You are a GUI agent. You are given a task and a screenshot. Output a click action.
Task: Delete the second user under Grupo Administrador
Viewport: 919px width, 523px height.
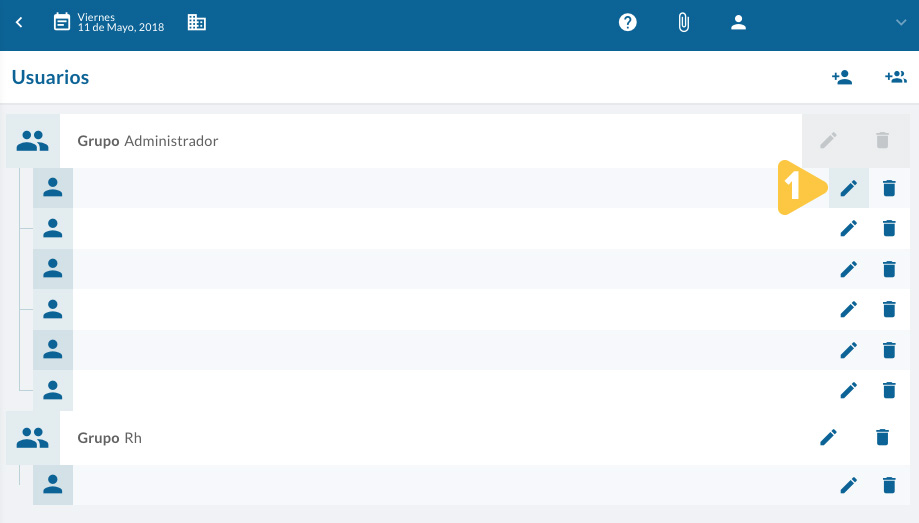pos(889,228)
